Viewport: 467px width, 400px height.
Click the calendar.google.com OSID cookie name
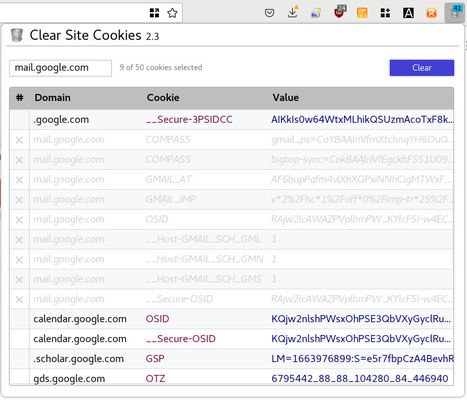[157, 319]
